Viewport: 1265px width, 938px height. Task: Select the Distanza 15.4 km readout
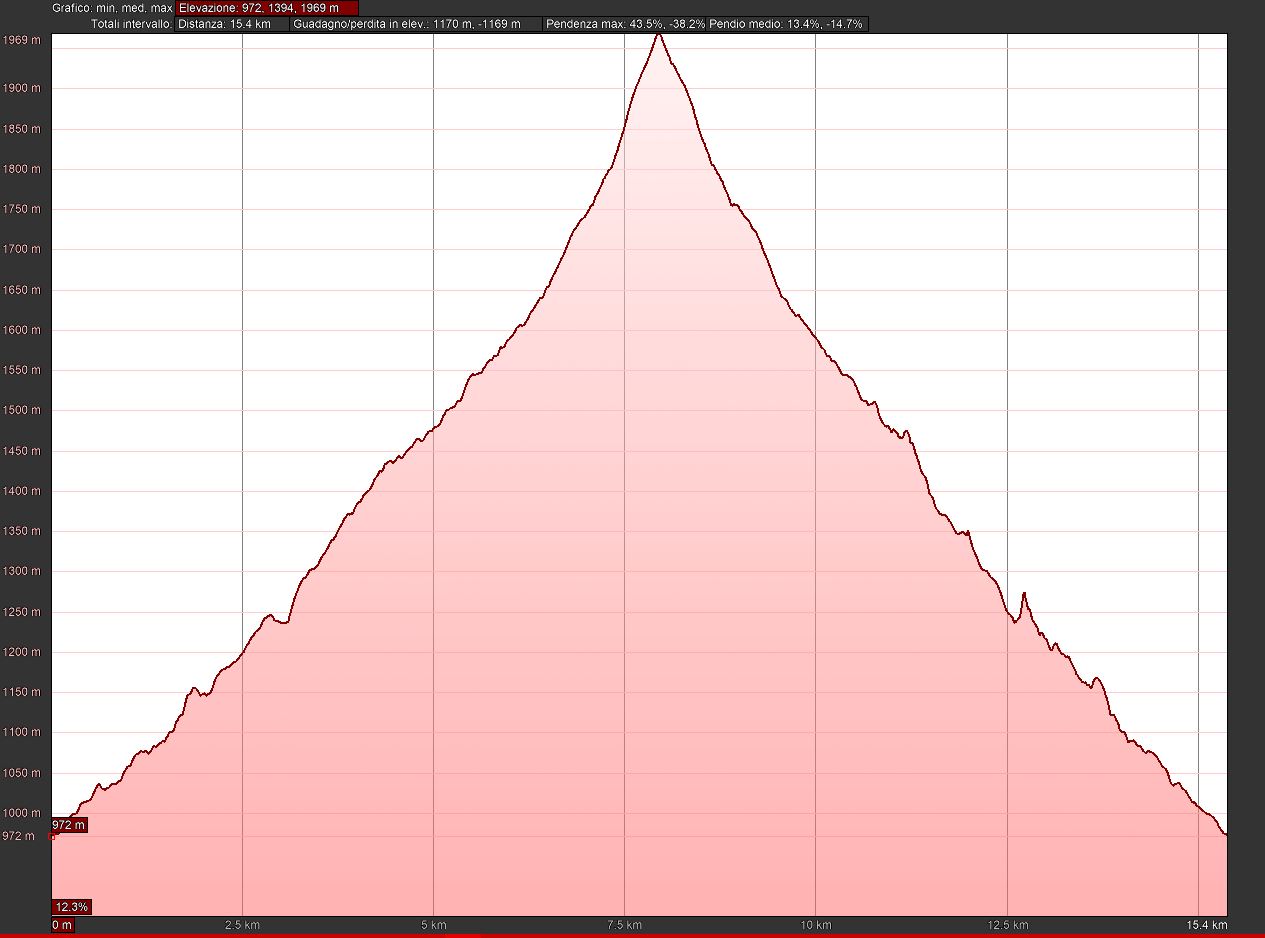232,24
